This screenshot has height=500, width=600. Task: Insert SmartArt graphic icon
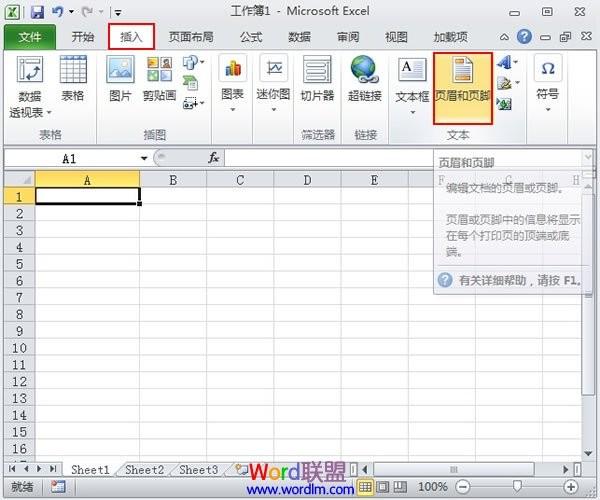point(191,82)
